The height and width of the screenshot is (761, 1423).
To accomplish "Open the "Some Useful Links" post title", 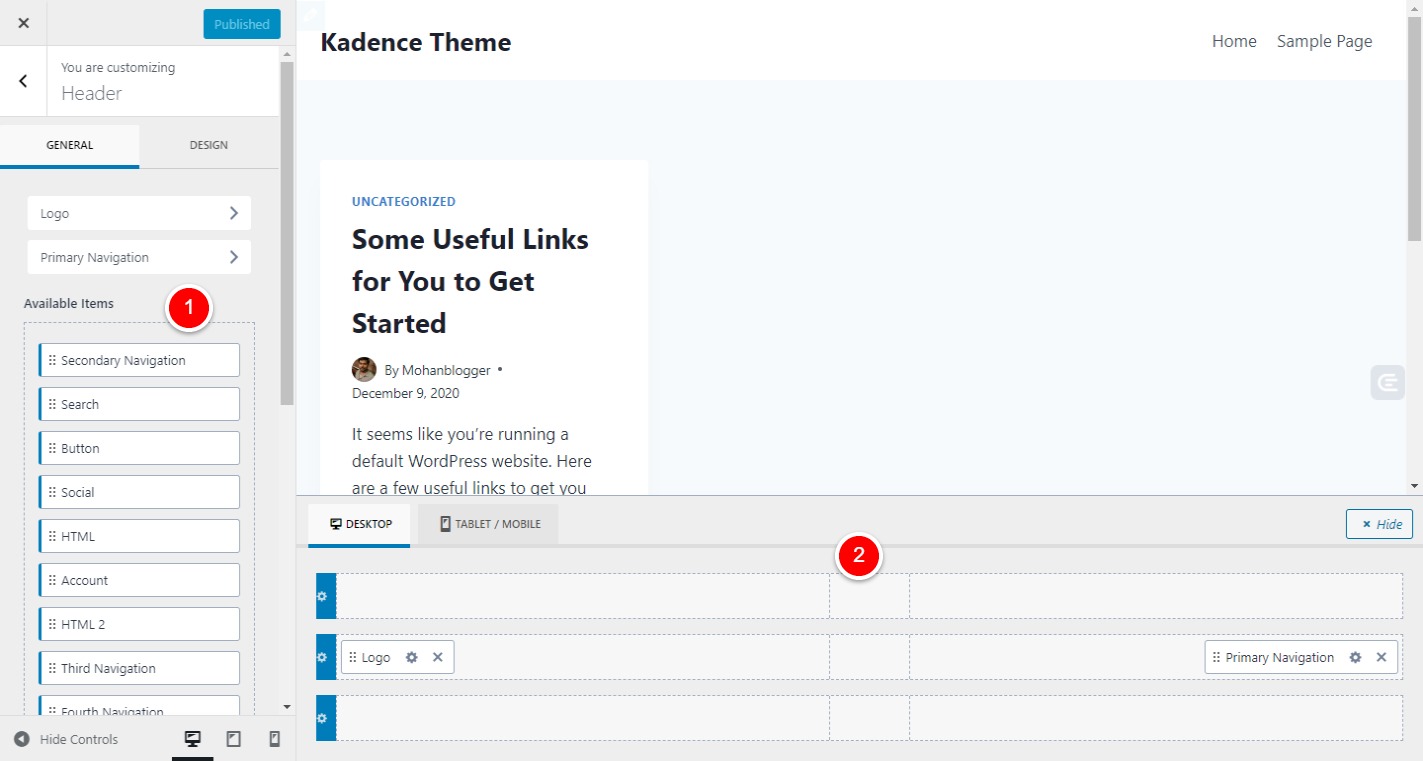I will [x=471, y=281].
